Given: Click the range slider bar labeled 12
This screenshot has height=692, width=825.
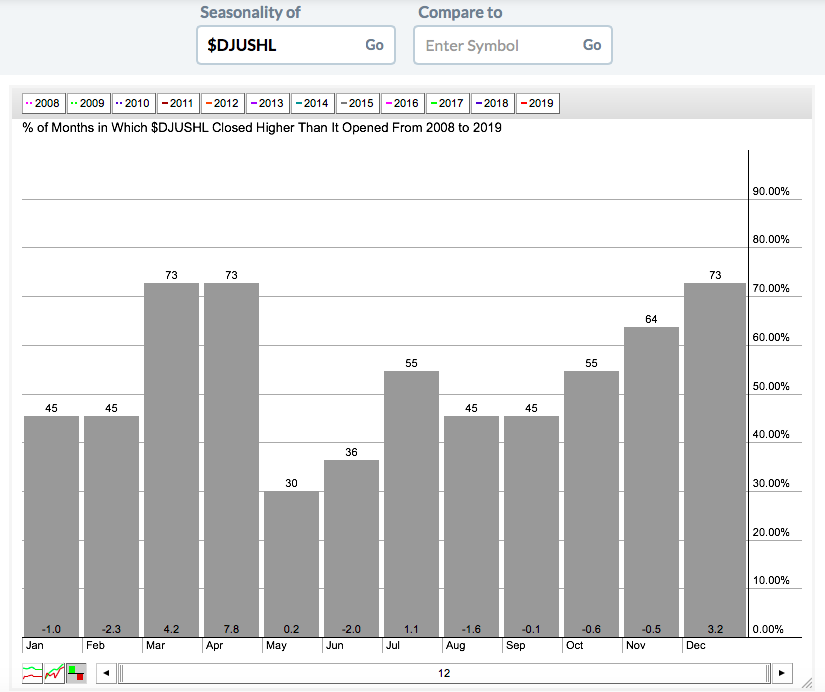Looking at the screenshot, I should click(x=444, y=673).
